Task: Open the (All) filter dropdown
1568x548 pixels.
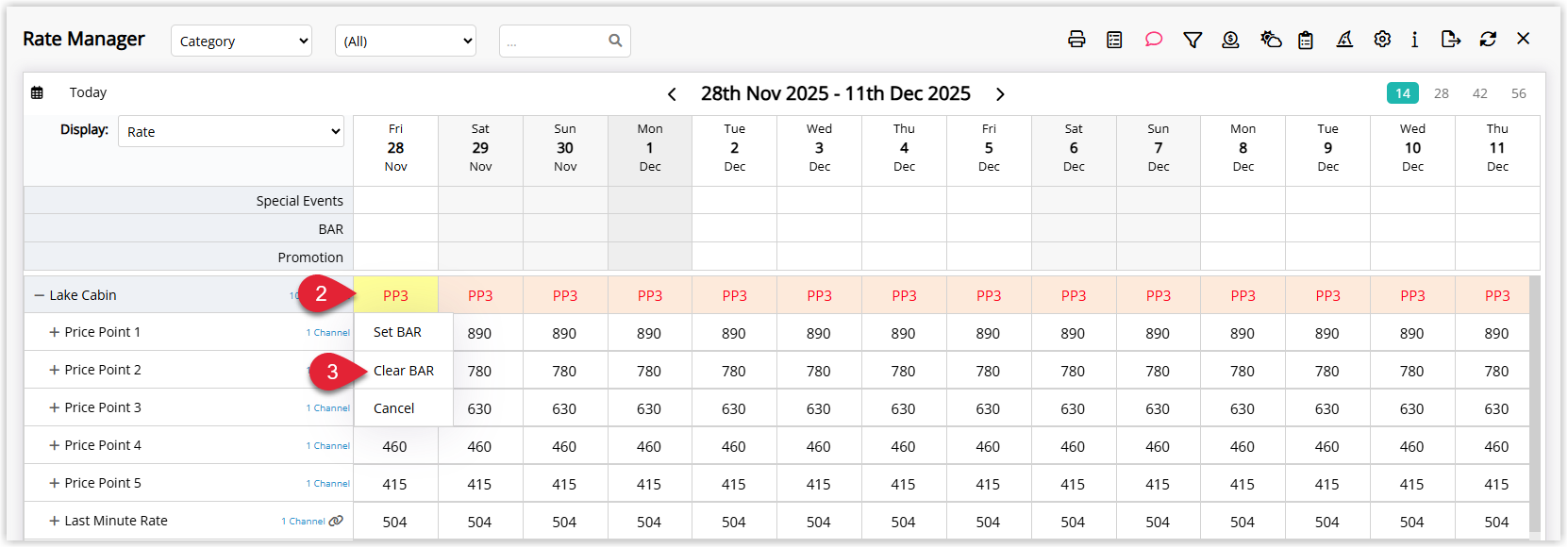Action: 406,41
